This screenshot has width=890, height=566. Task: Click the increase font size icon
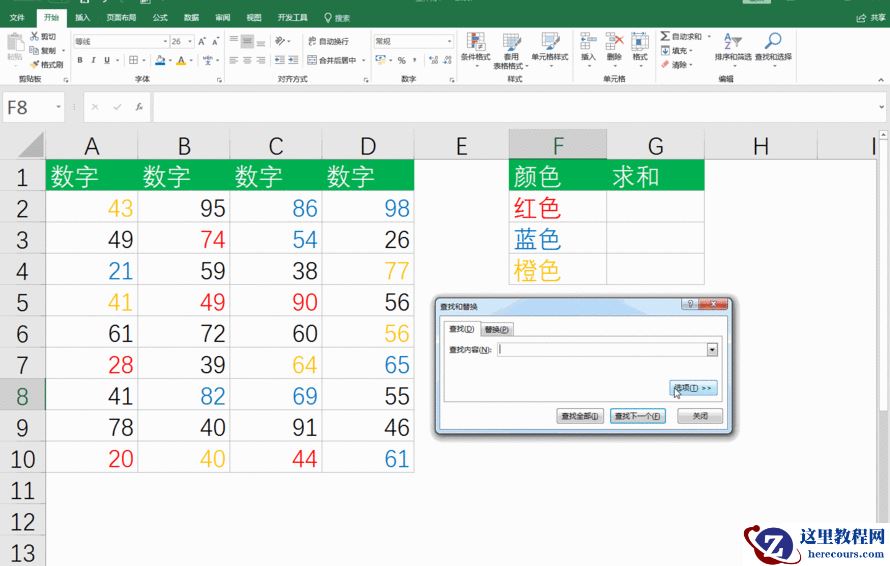pos(202,42)
